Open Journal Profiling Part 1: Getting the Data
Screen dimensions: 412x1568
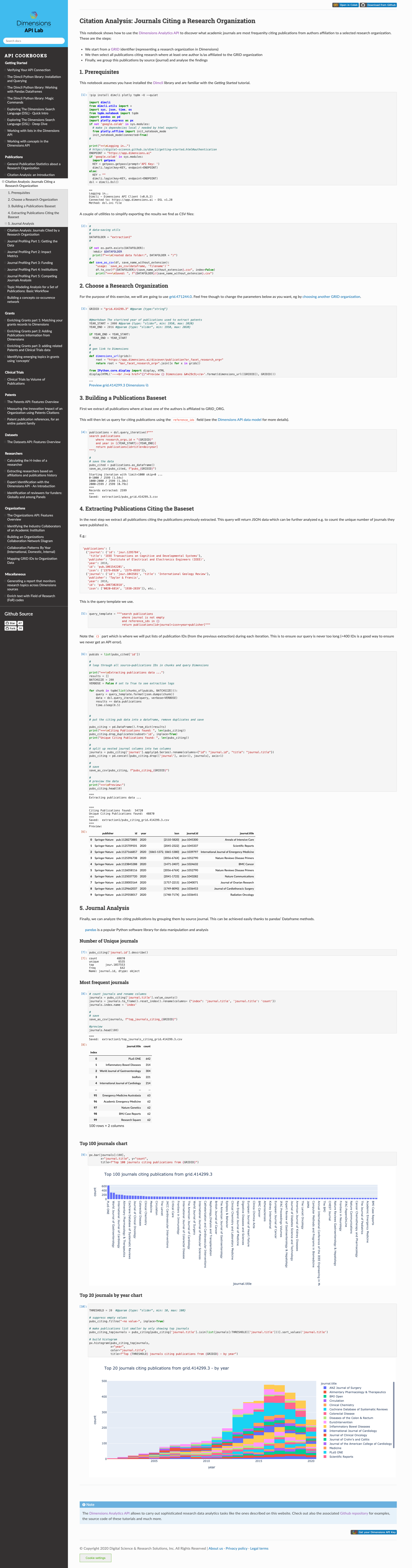tap(32, 244)
